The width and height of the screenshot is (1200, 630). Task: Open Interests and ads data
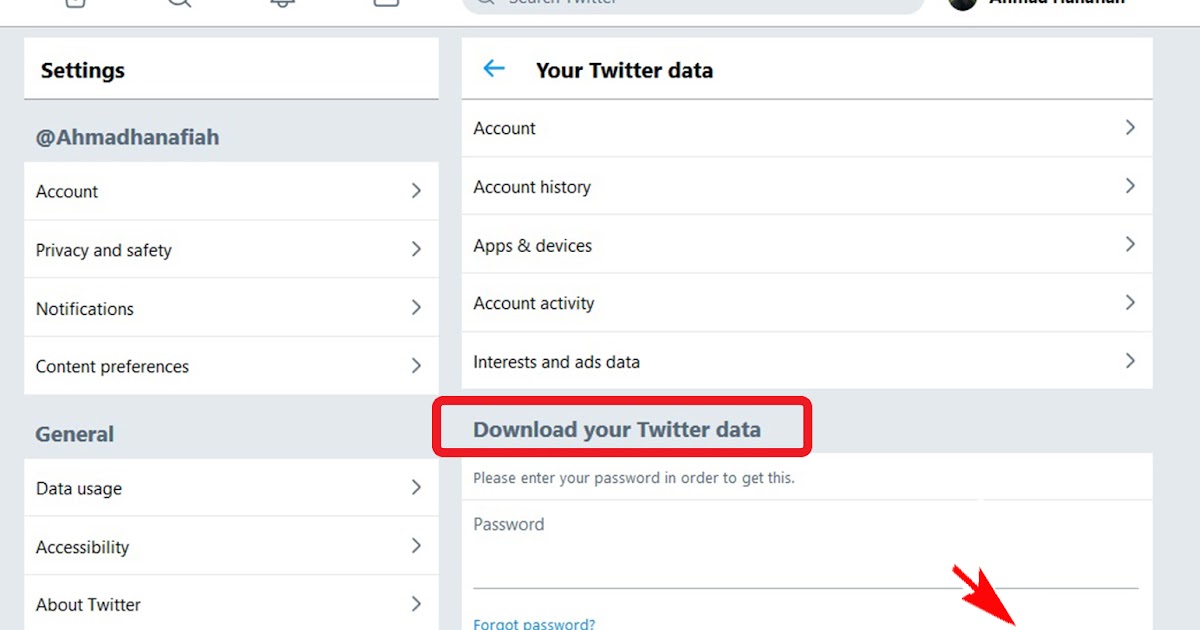[807, 362]
